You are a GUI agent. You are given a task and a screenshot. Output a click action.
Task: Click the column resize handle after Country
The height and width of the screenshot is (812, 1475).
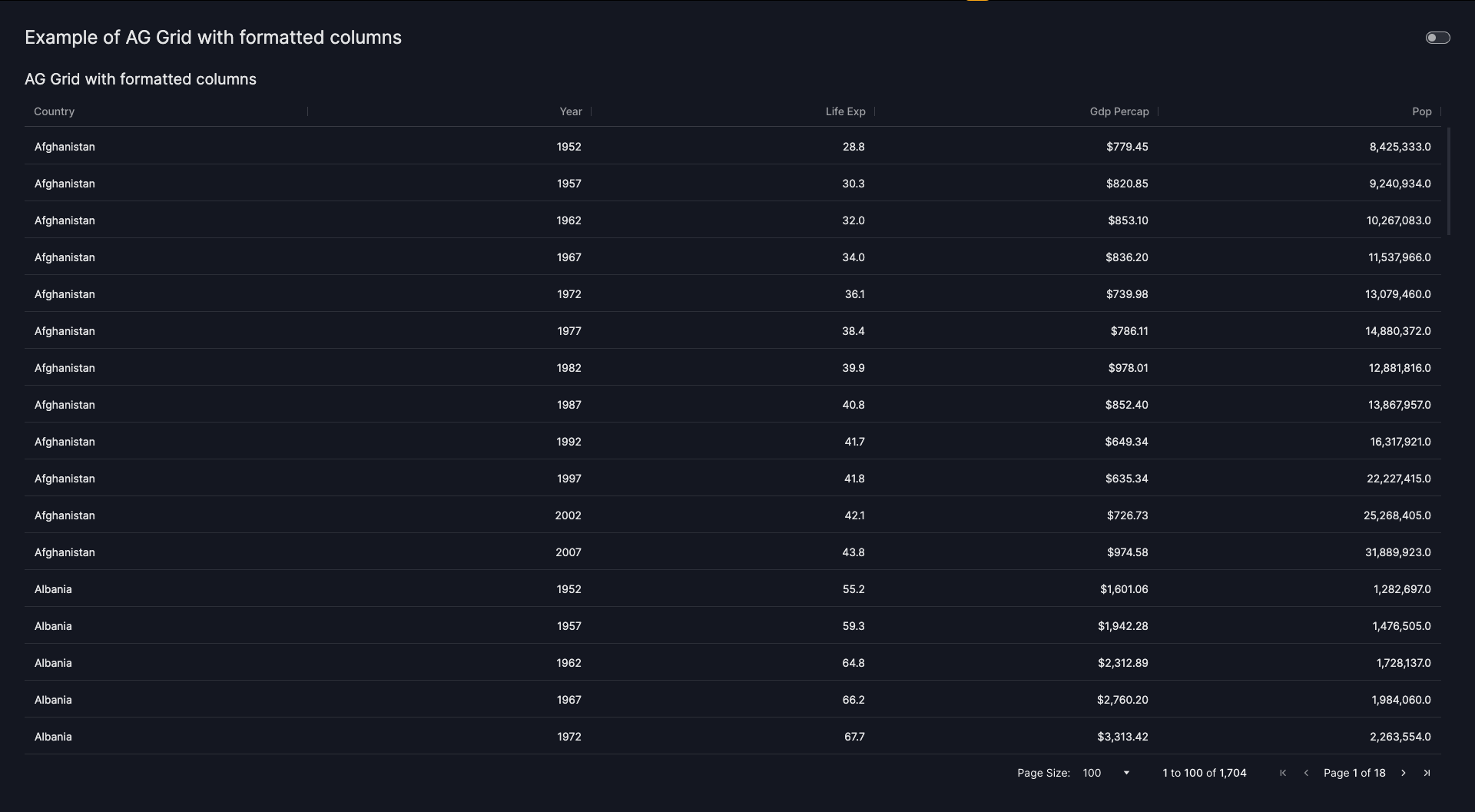pos(307,111)
